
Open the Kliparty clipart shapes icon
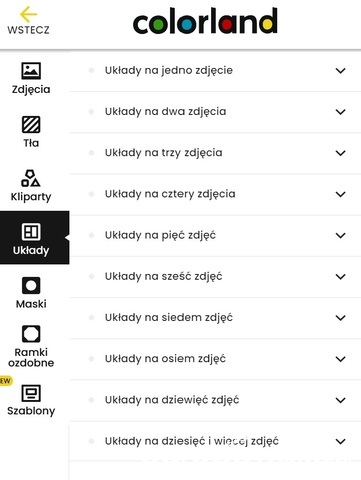(x=31, y=178)
